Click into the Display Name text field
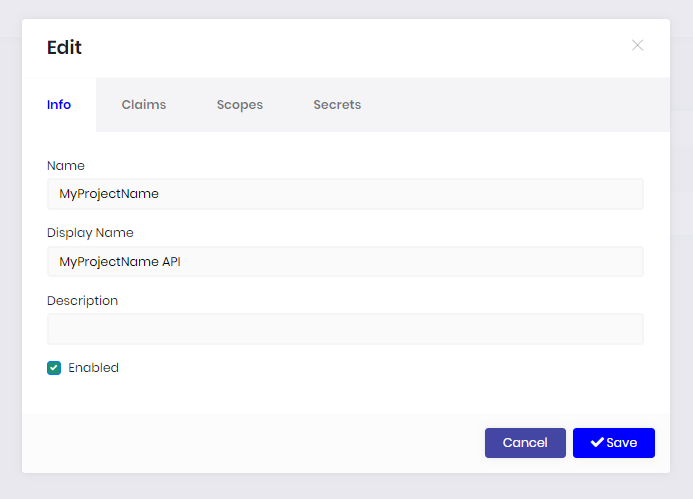 coord(345,262)
